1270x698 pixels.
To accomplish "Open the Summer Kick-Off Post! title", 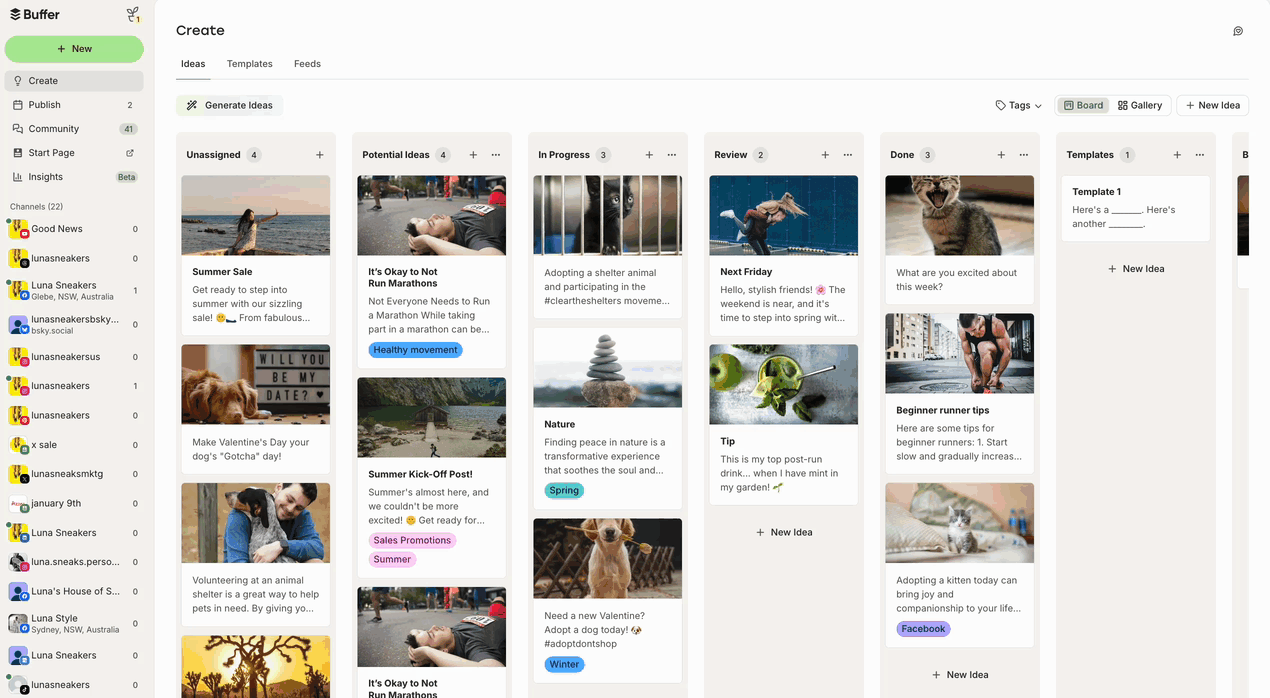I will tap(420, 475).
